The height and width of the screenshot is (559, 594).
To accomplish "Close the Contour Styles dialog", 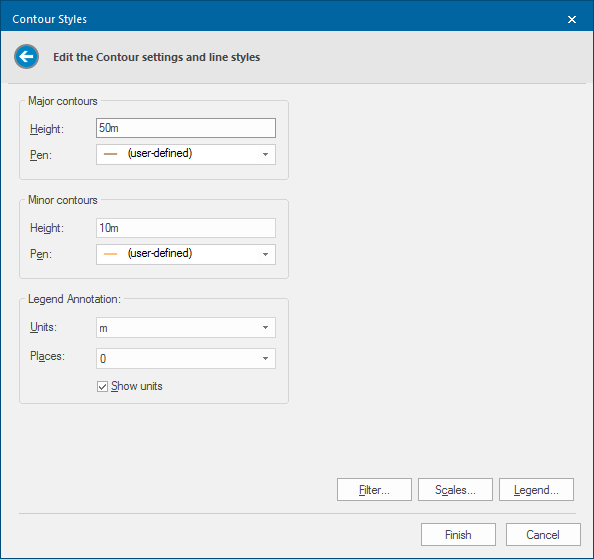I will (x=572, y=19).
